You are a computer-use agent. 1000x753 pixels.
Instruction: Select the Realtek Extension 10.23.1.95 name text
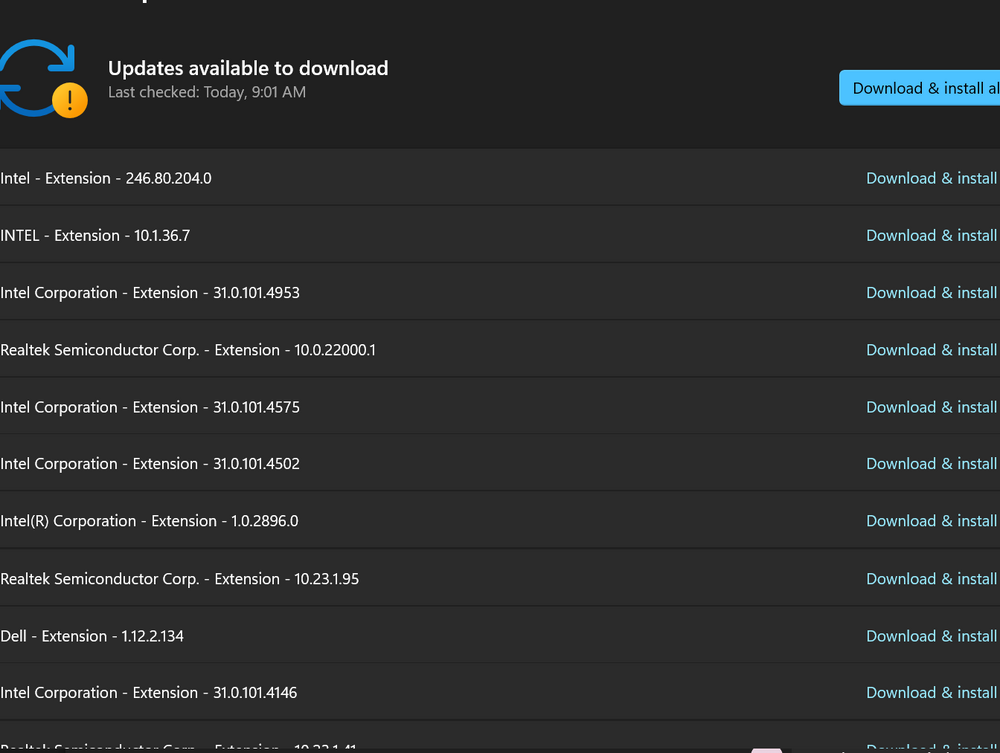coord(179,579)
